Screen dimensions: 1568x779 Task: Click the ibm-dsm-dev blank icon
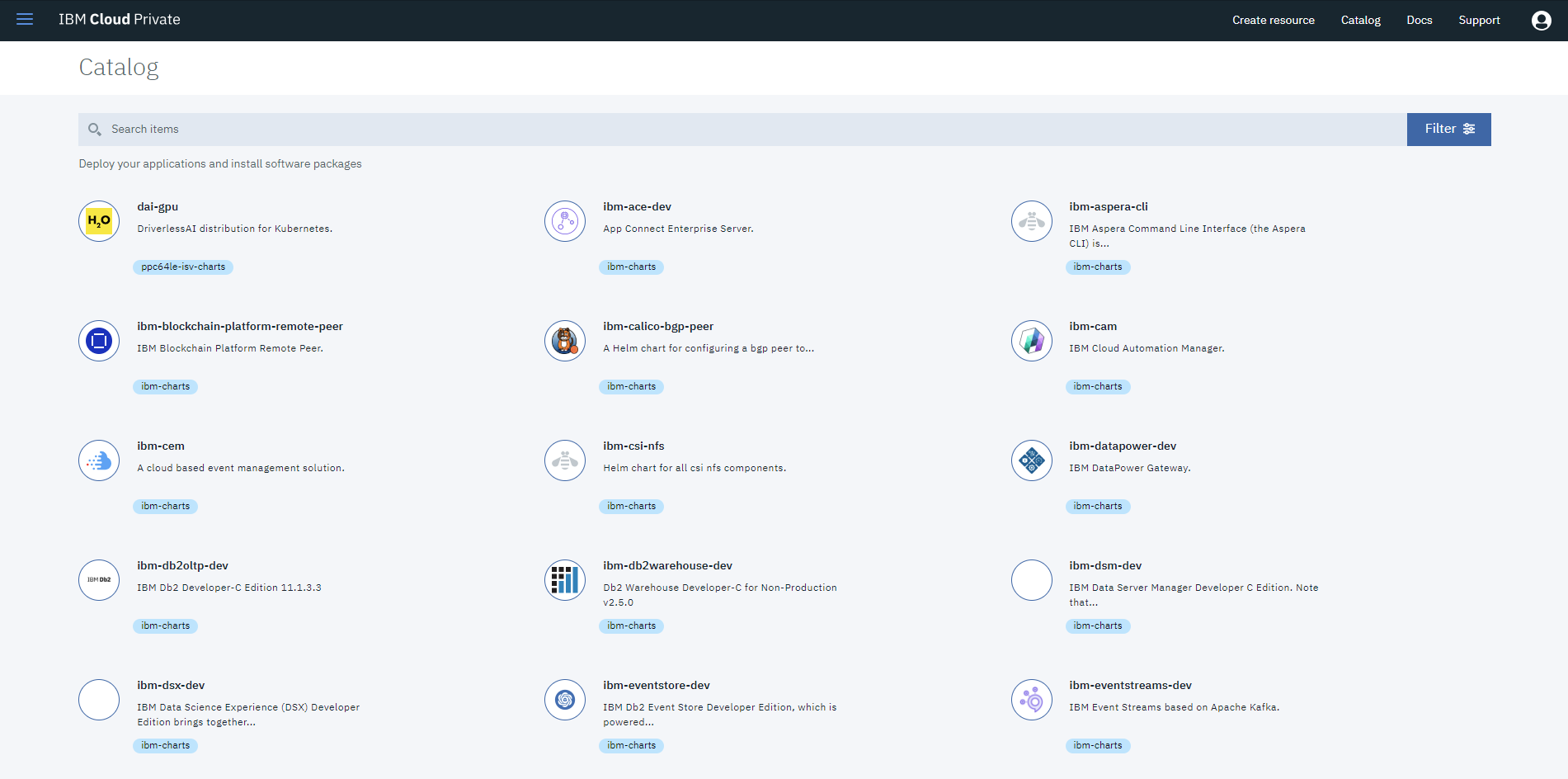pyautogui.click(x=1032, y=580)
